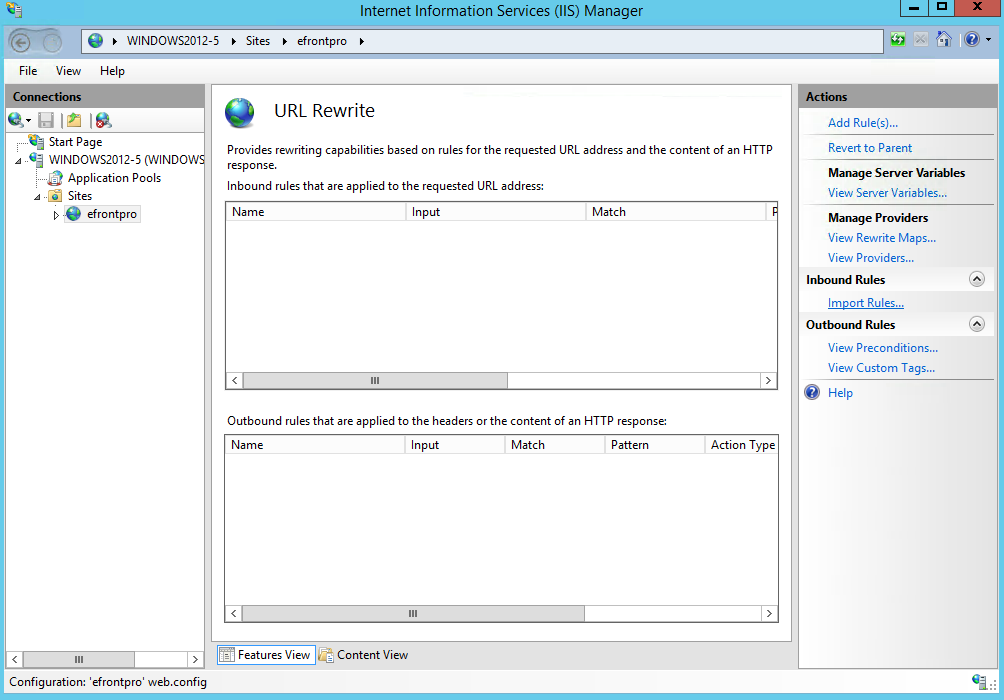Click the inbound rules horizontal scrollbar right arrow
Viewport: 1004px width, 700px height.
pos(768,381)
